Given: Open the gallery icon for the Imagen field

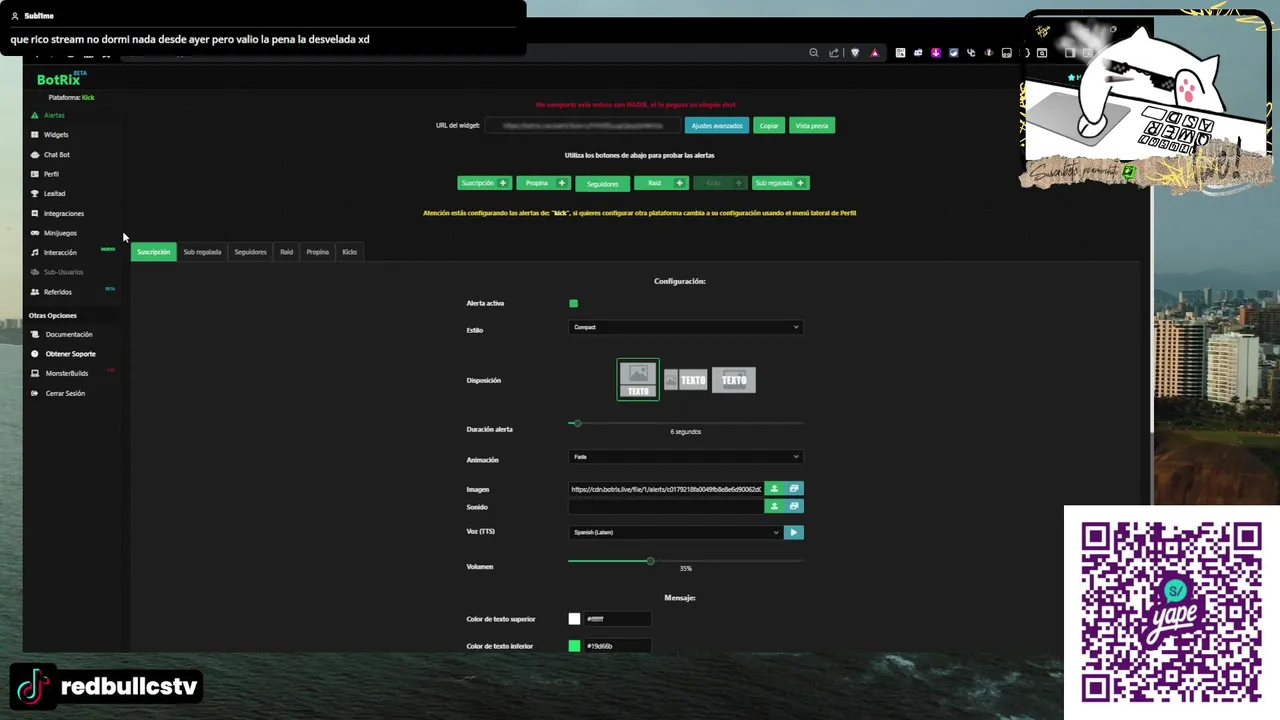Looking at the screenshot, I should click(x=794, y=489).
